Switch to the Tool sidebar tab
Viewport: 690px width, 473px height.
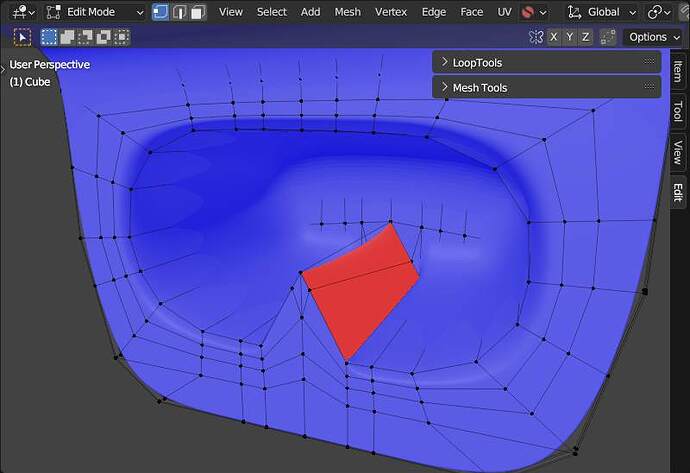[678, 110]
